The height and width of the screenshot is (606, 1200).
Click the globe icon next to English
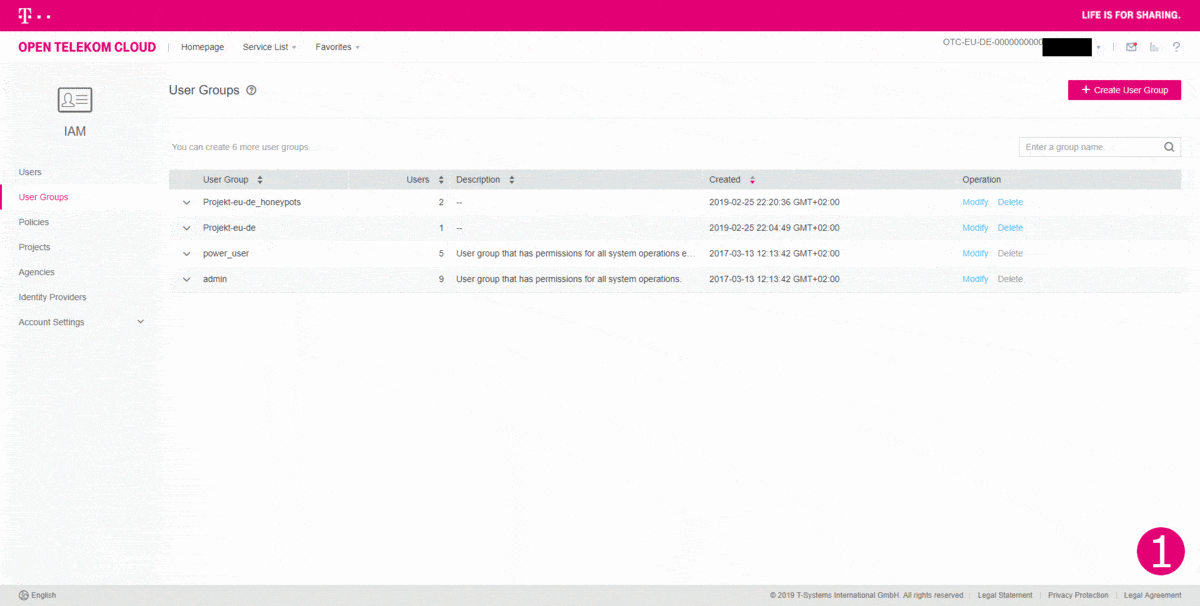click(23, 595)
